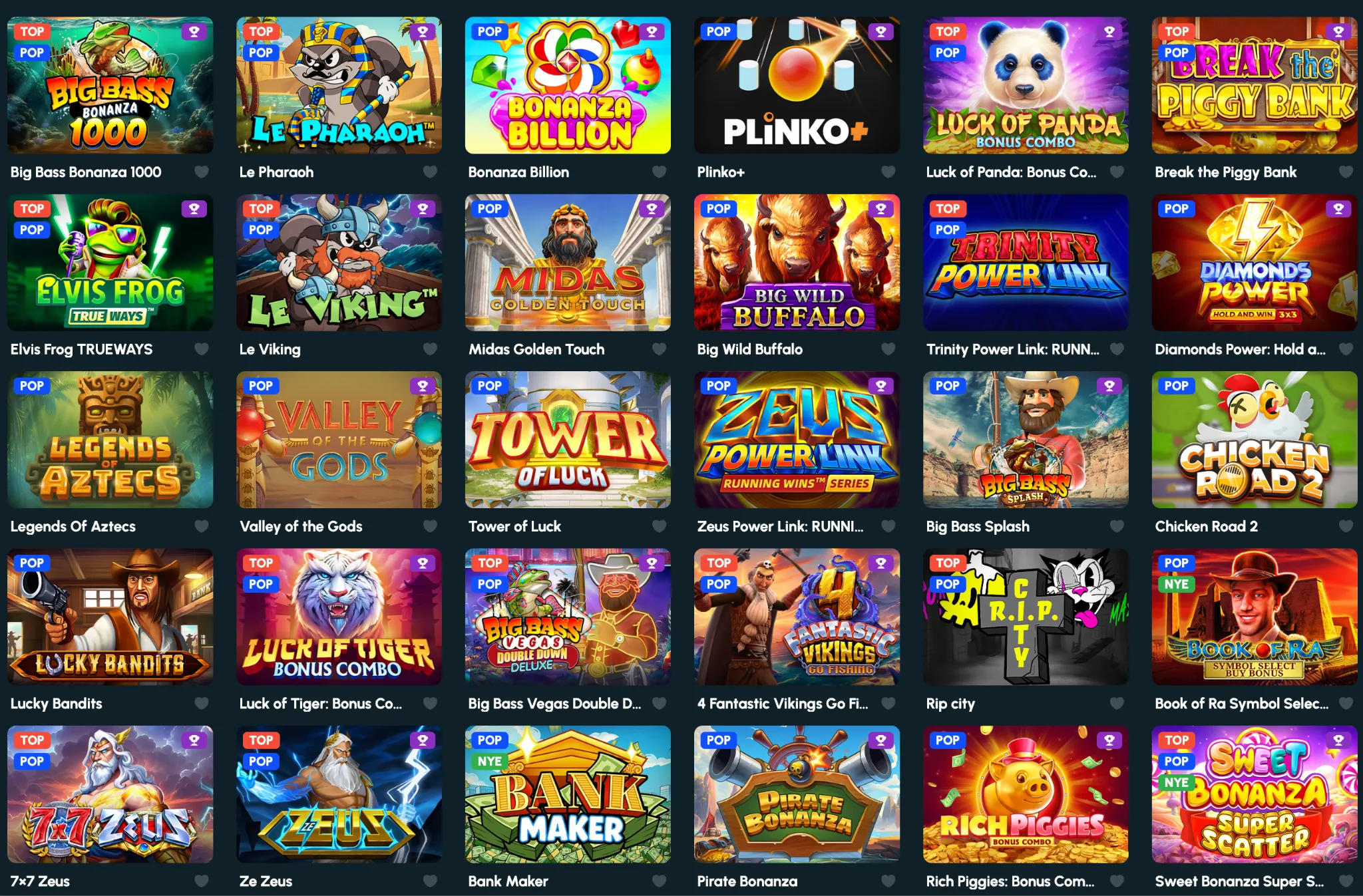Click trophy badge on Le Viking tile

click(423, 209)
